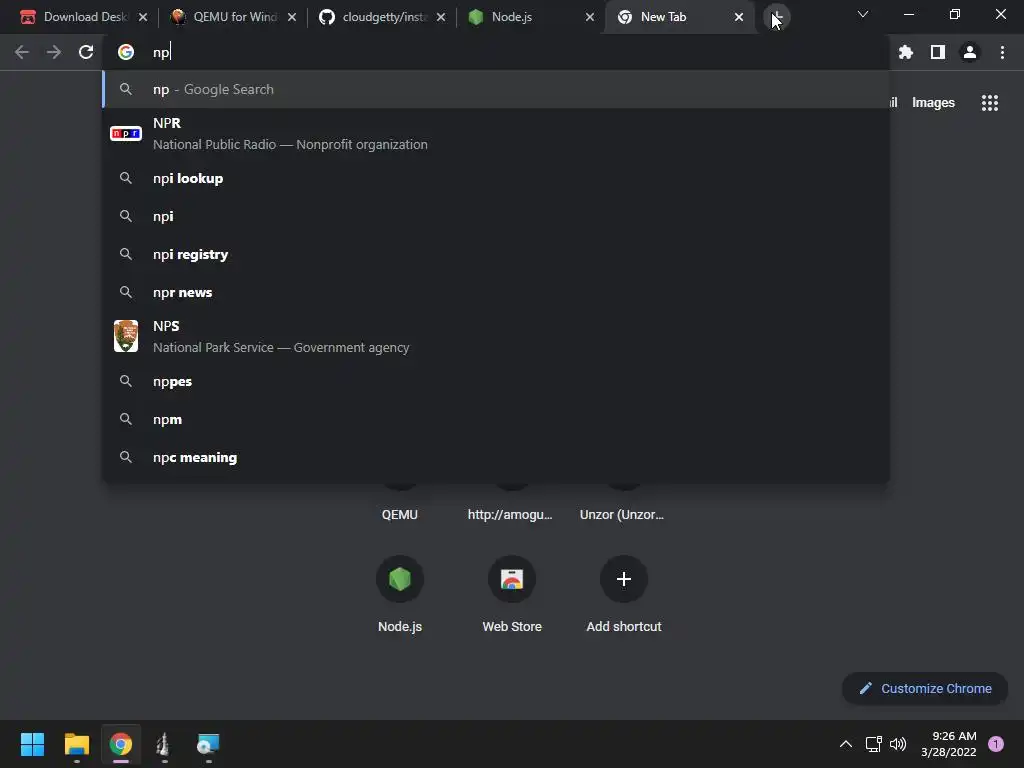The width and height of the screenshot is (1024, 768).
Task: Click the NPR logo suggestion icon
Action: 125,133
